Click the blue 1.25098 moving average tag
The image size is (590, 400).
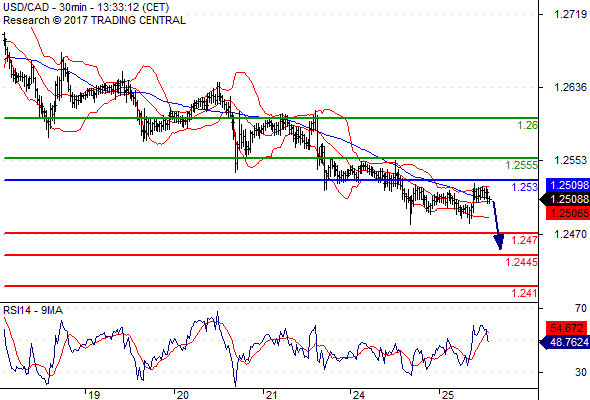pyautogui.click(x=568, y=185)
